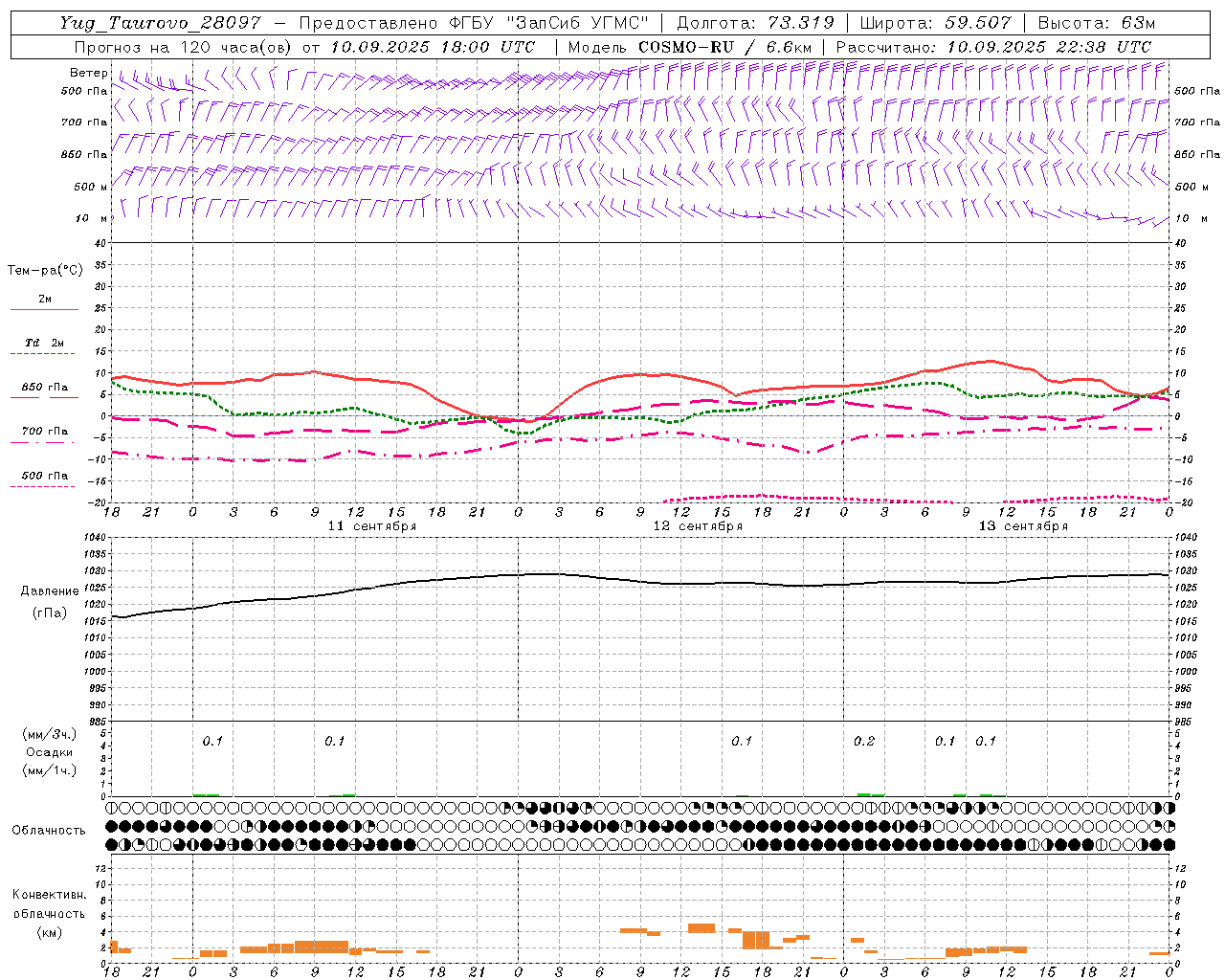Click the Давление pressure chart label

50,591
